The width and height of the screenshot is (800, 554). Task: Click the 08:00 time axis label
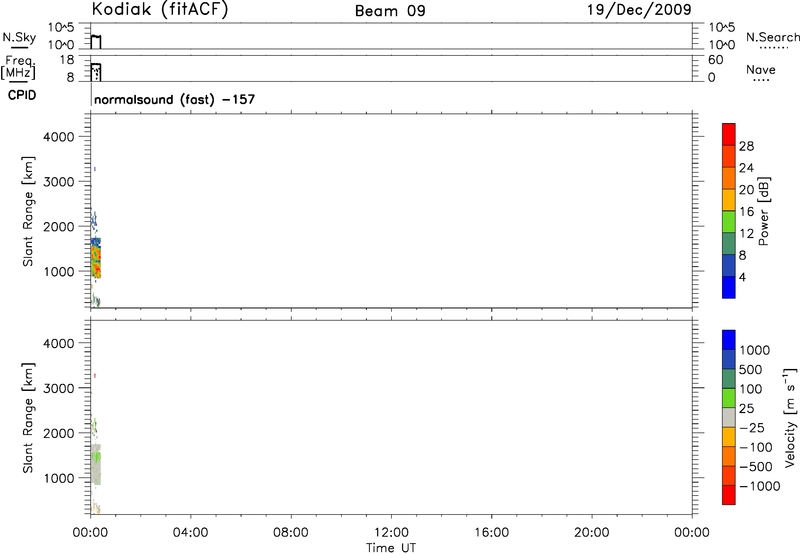point(291,533)
